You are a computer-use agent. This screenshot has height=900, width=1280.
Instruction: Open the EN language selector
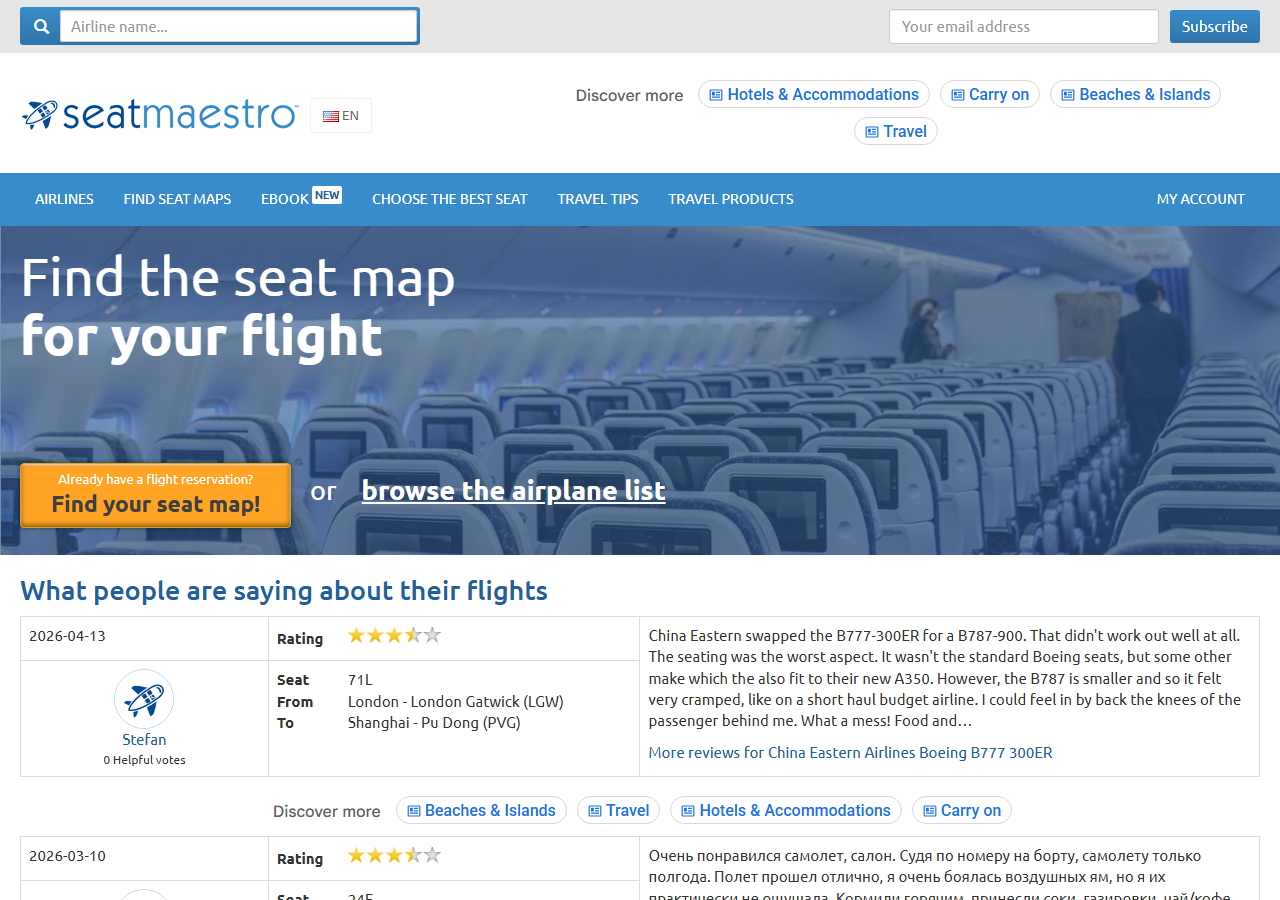(341, 116)
